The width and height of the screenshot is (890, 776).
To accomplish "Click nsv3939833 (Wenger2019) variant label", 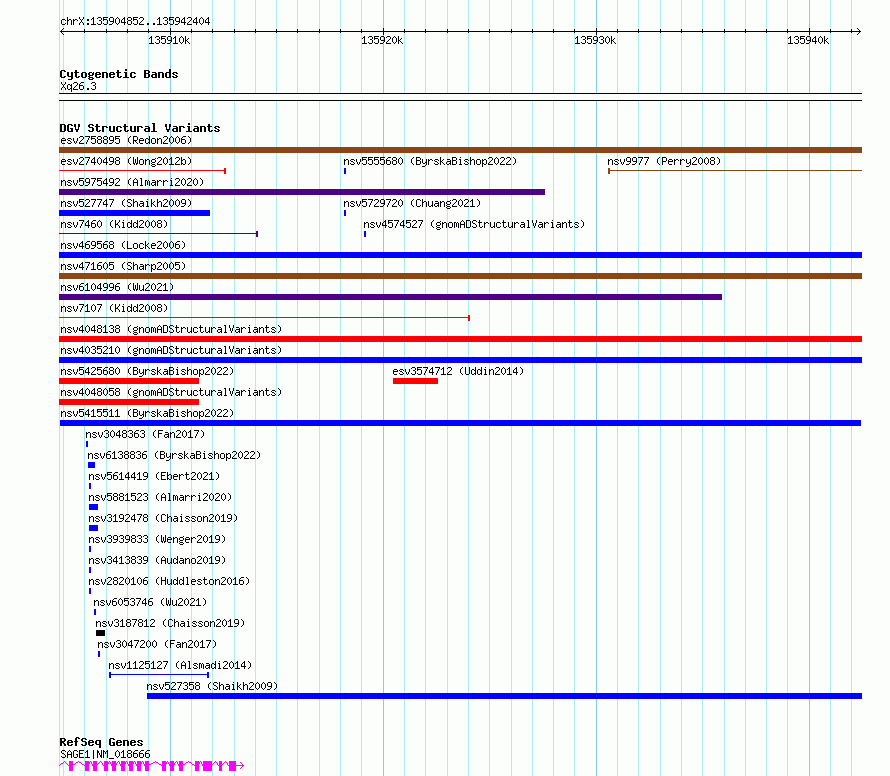I will 157,539.
